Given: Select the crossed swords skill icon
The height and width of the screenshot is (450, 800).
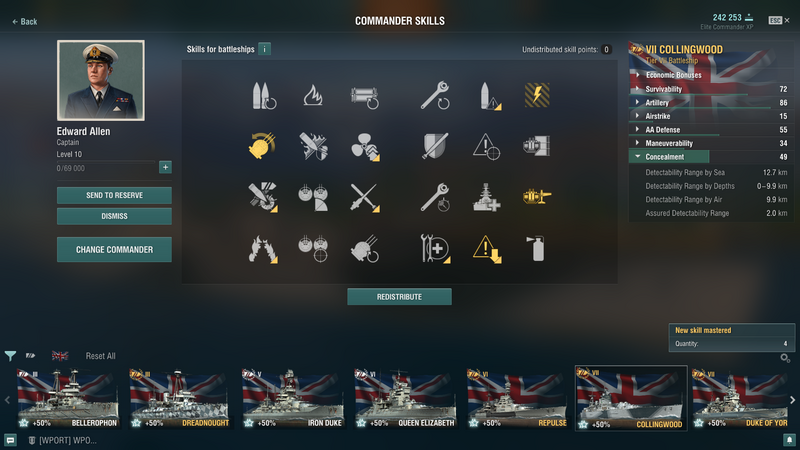Looking at the screenshot, I should click(x=365, y=197).
